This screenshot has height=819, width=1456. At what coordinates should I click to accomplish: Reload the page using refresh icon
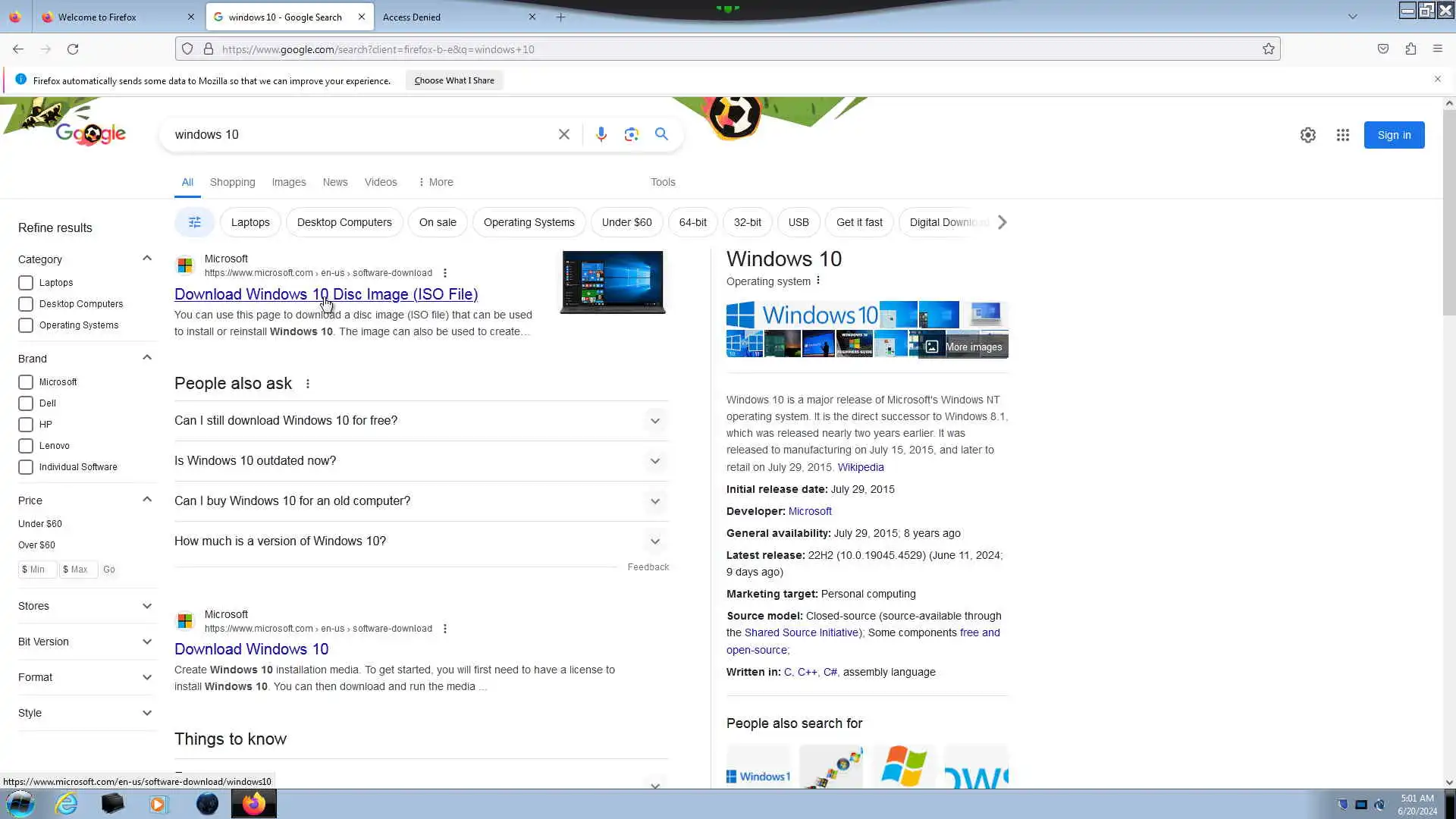pyautogui.click(x=73, y=49)
